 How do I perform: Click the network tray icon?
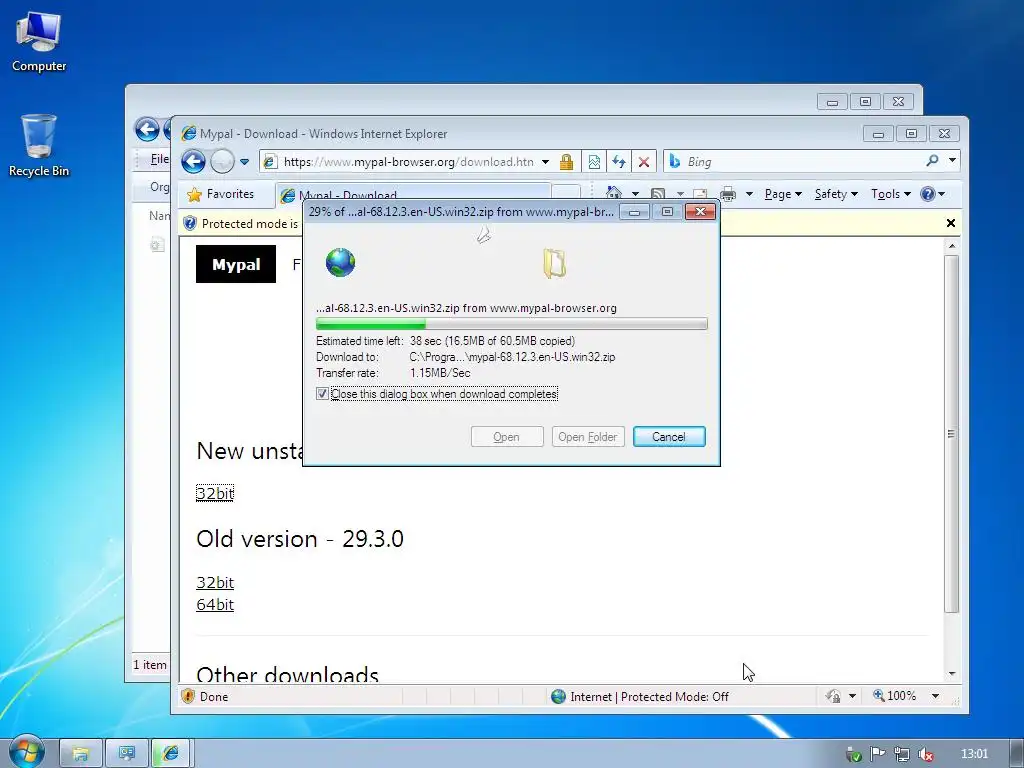pyautogui.click(x=902, y=754)
